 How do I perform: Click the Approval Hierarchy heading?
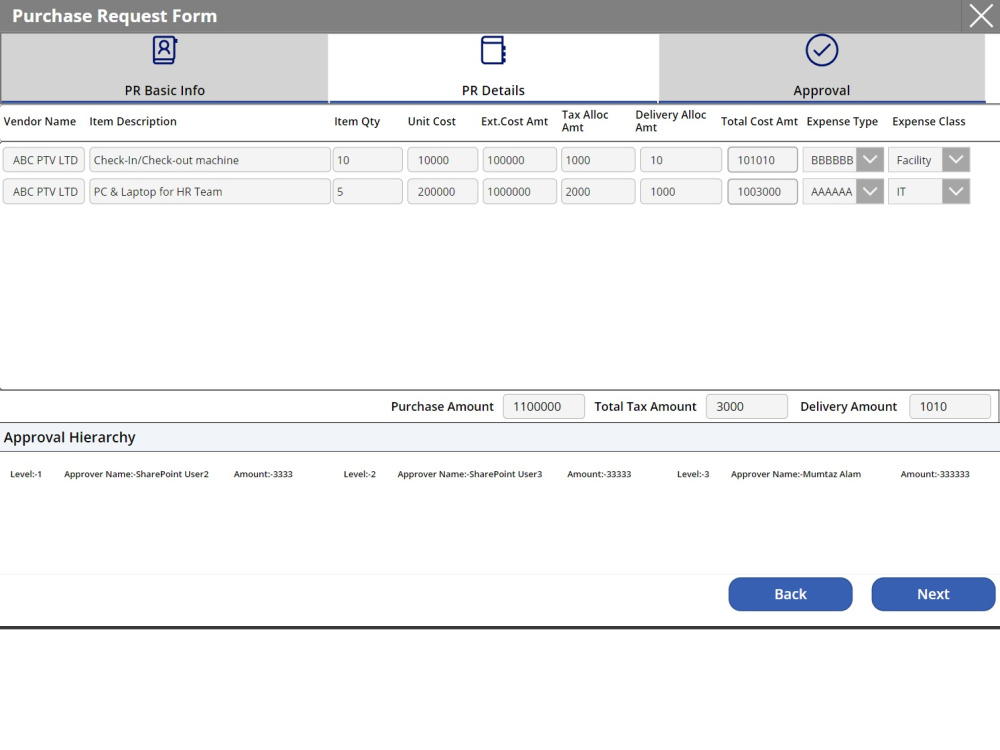tap(70, 438)
